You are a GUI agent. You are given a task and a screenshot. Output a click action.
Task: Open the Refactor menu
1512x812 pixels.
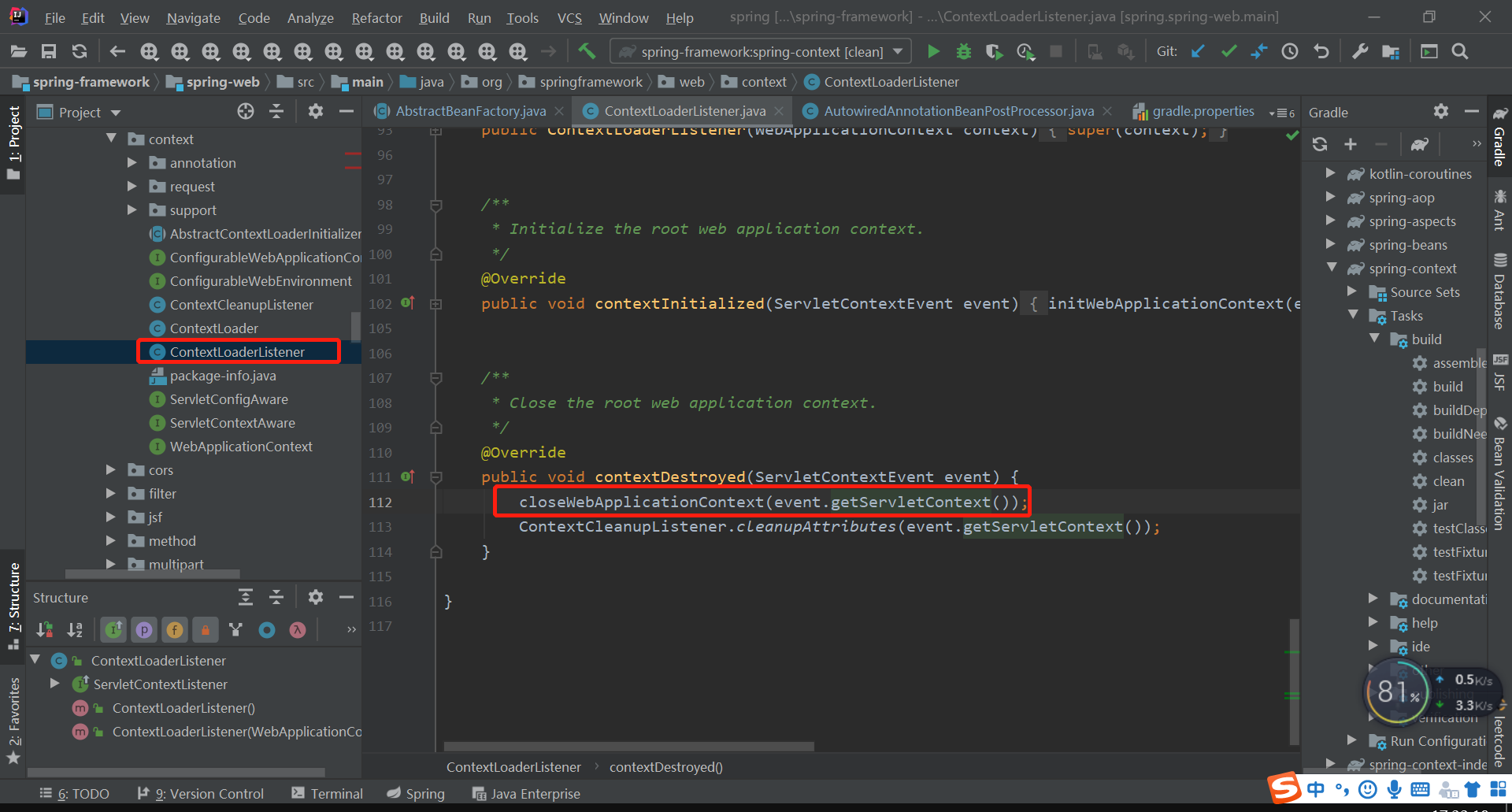tap(376, 17)
